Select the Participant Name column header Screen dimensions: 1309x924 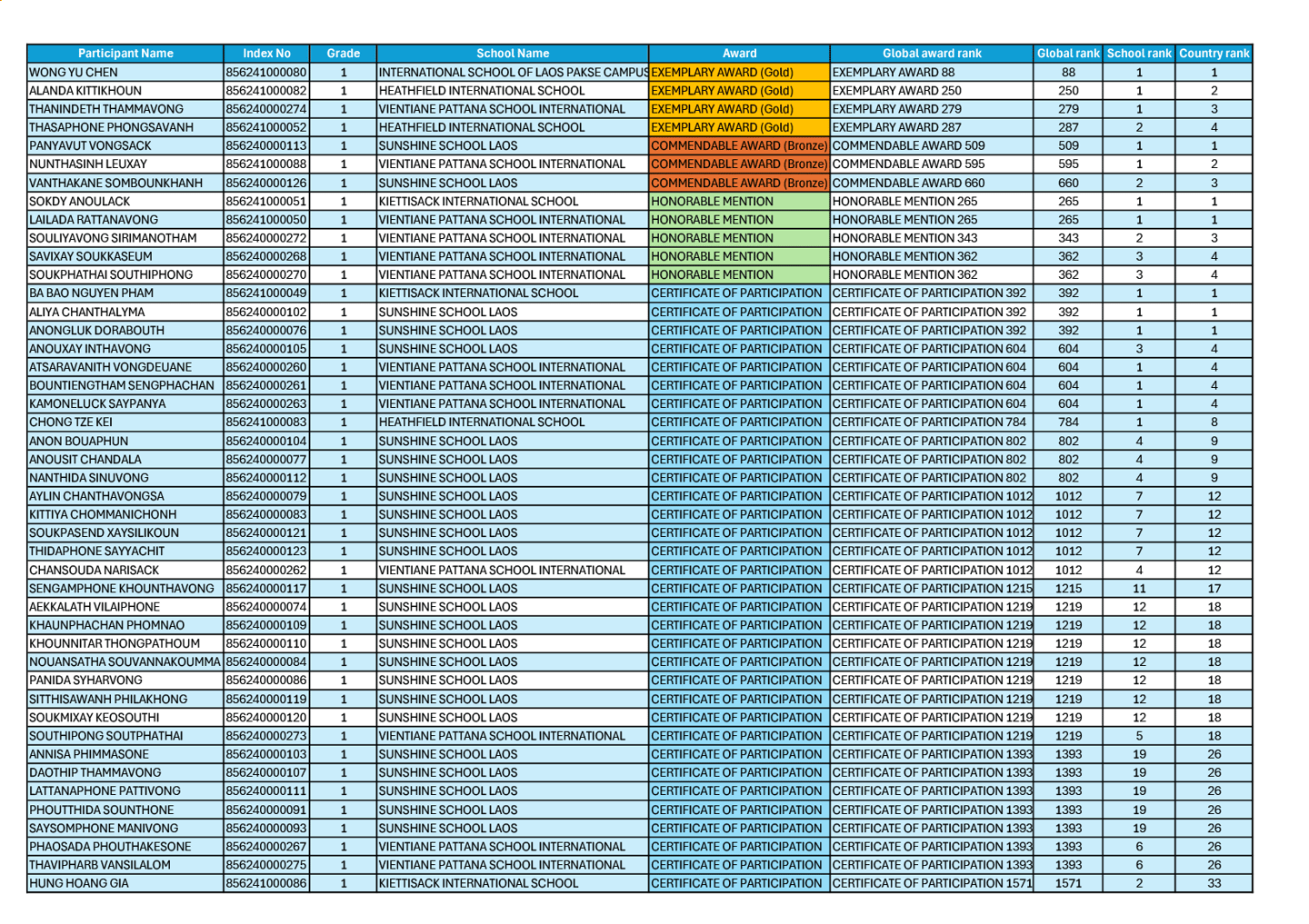click(x=125, y=54)
